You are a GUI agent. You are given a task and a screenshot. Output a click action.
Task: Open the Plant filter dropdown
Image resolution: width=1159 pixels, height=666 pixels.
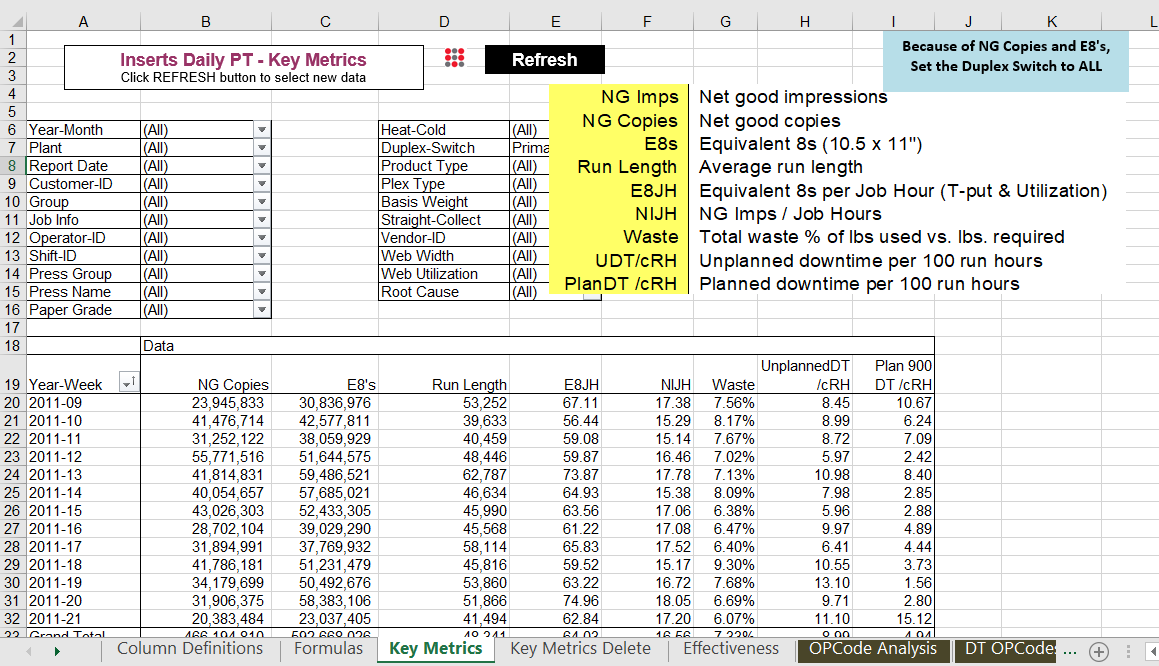tap(261, 147)
